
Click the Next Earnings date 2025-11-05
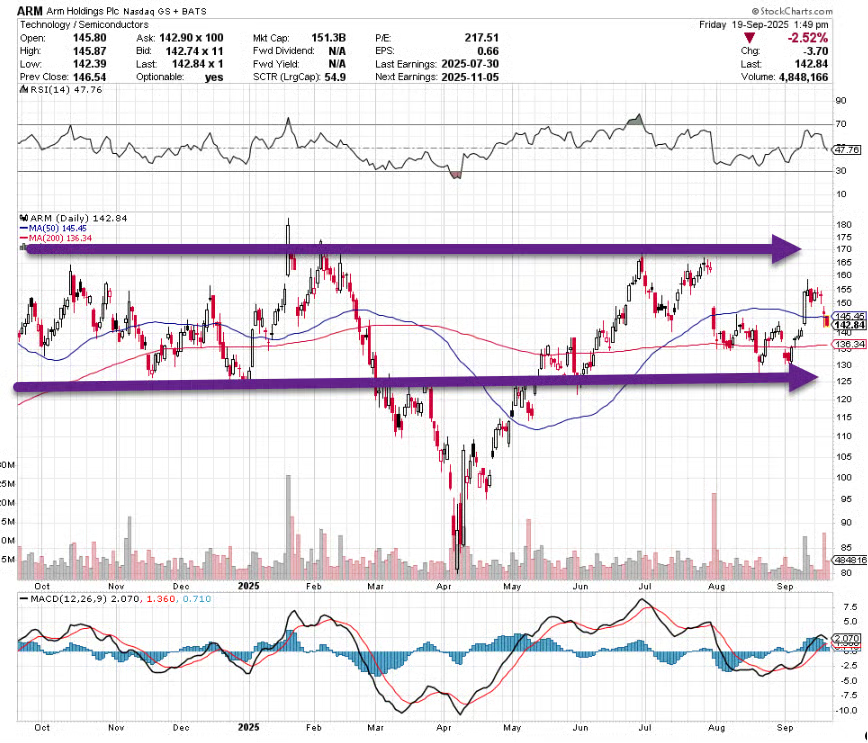pos(470,77)
